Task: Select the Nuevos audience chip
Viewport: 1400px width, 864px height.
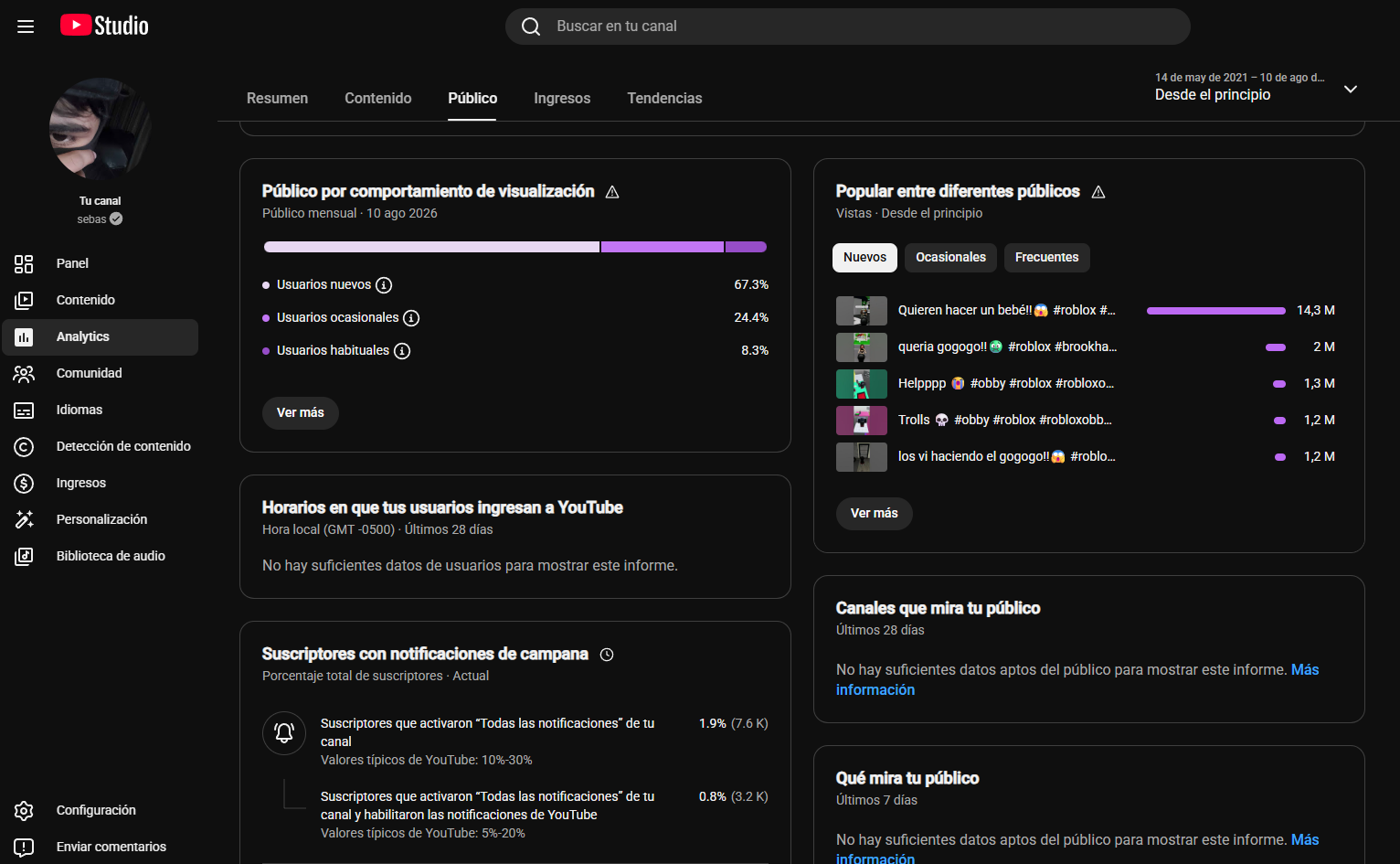Action: click(x=865, y=258)
